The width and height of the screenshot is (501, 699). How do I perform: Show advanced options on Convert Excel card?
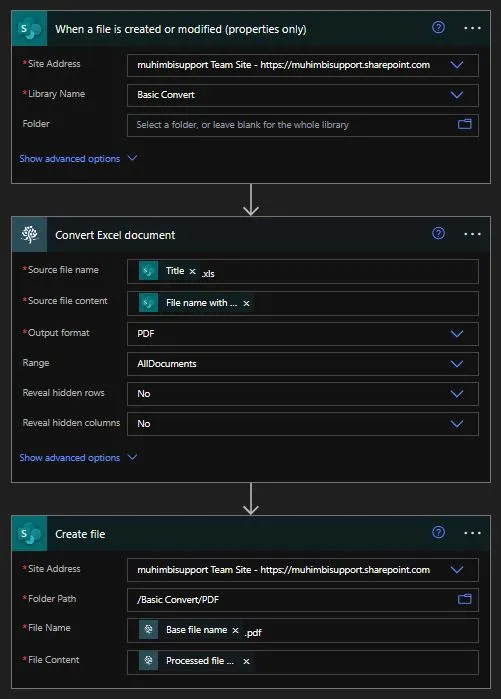click(x=78, y=458)
